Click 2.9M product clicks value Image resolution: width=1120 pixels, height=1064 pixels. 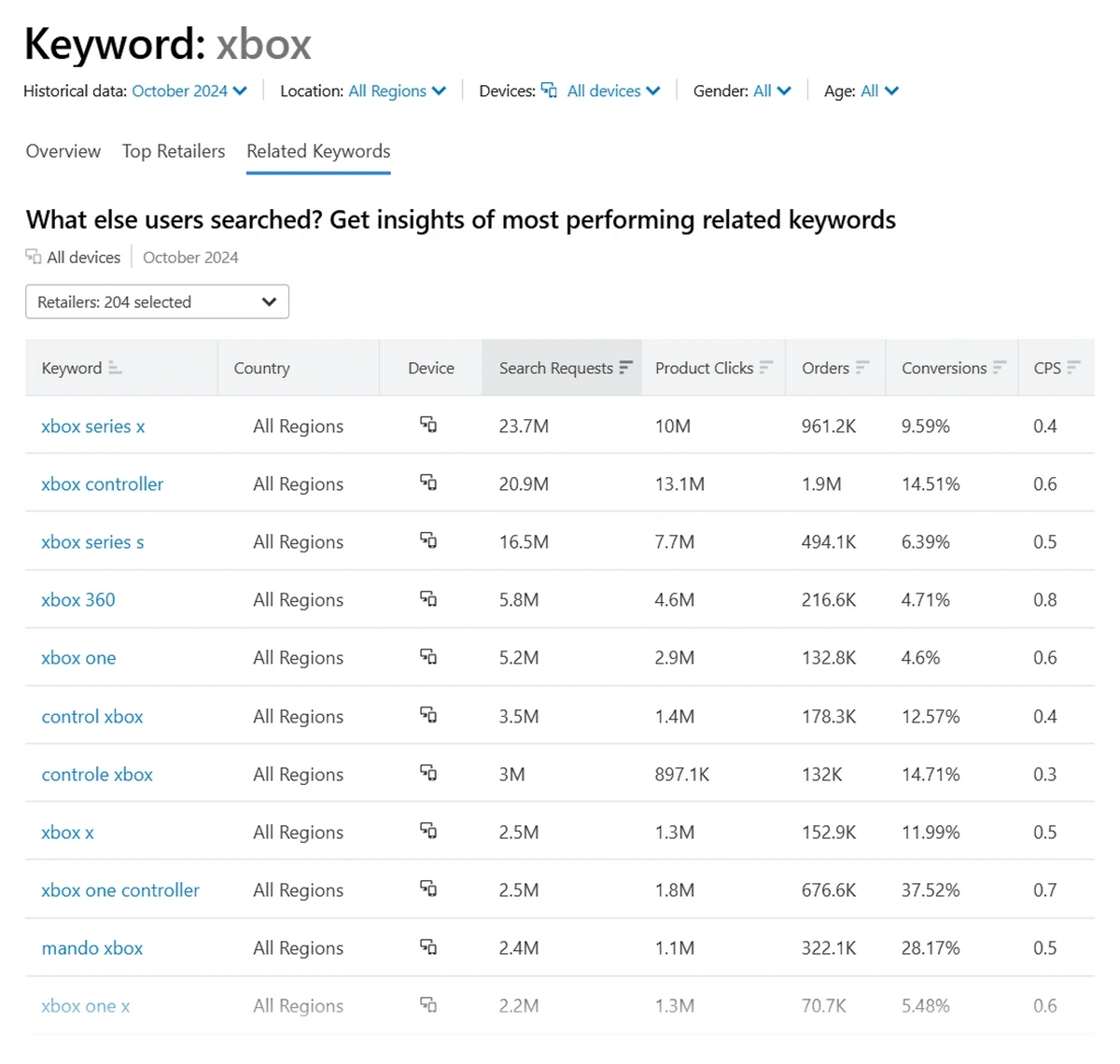pyautogui.click(x=675, y=658)
